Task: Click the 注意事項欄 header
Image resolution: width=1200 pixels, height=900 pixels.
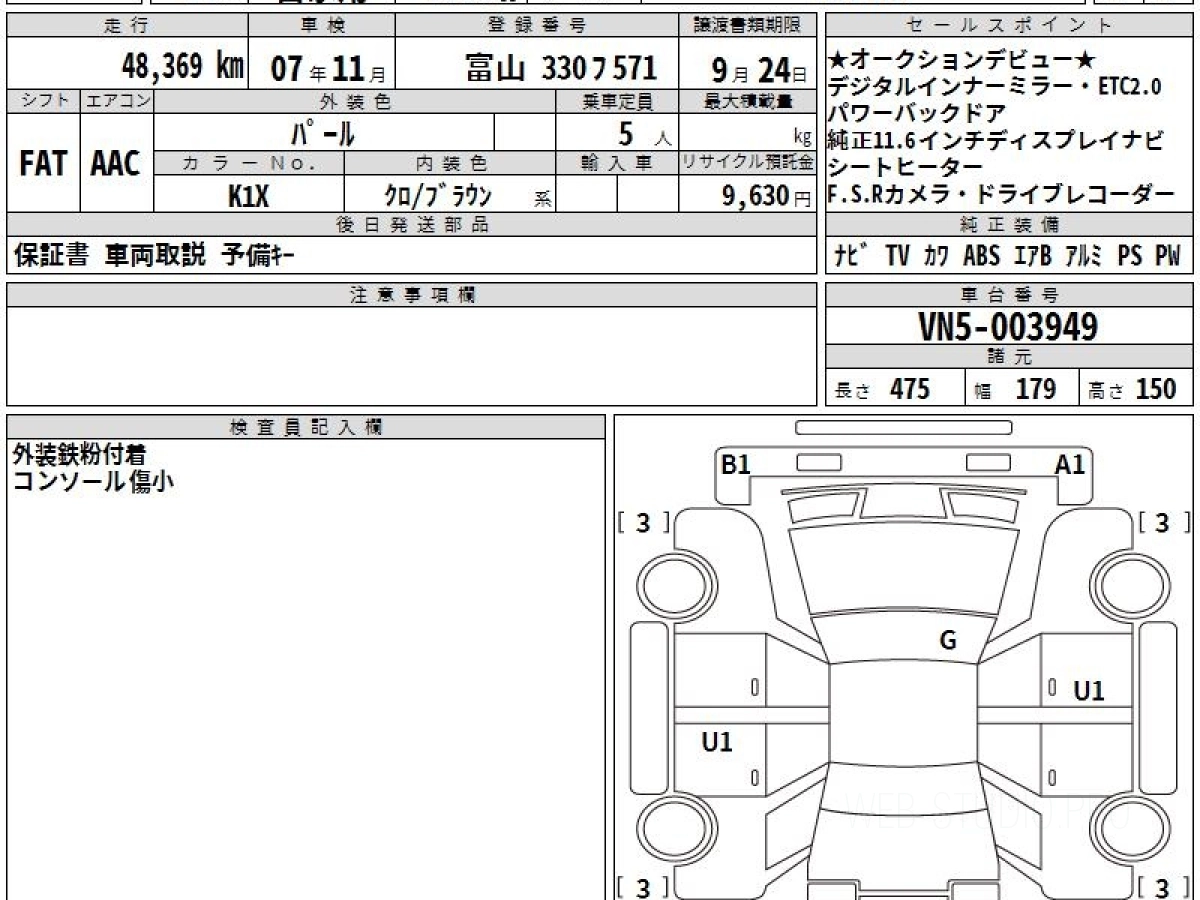Action: tap(411, 295)
